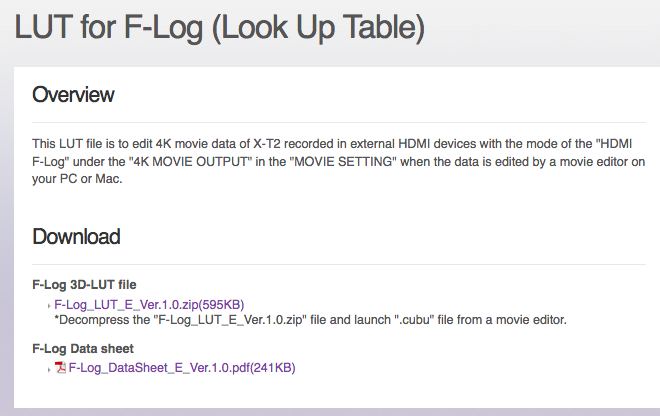Click the Decompress instruction note text
Viewport: 660px width, 416px height.
point(311,320)
